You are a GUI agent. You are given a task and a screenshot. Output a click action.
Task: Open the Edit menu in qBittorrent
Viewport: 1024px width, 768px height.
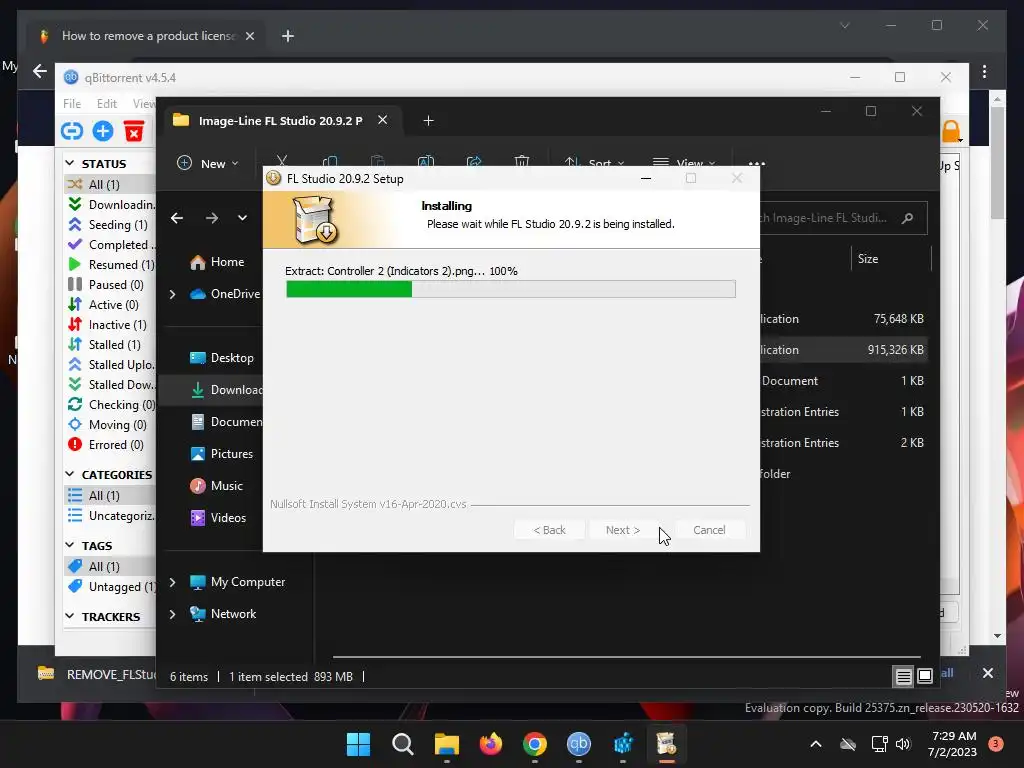click(x=106, y=103)
